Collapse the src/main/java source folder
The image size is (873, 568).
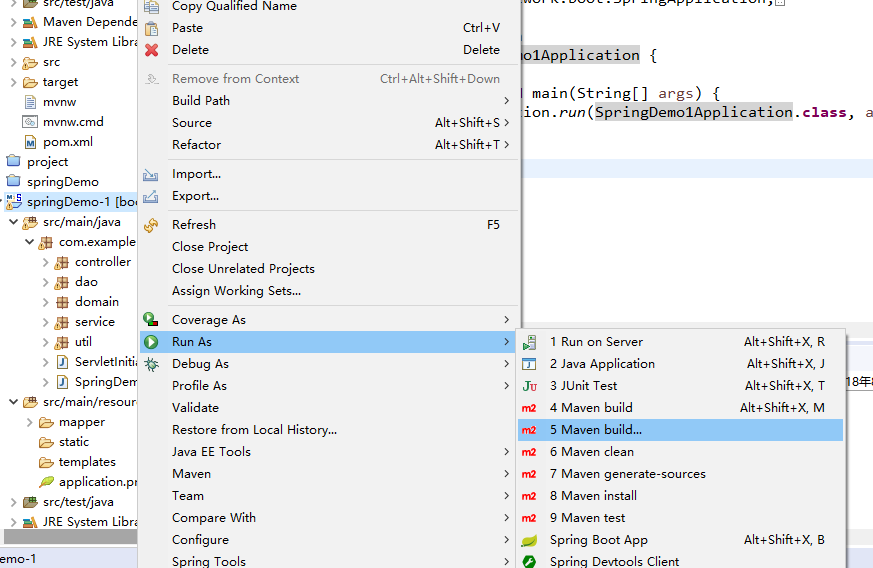click(x=13, y=222)
